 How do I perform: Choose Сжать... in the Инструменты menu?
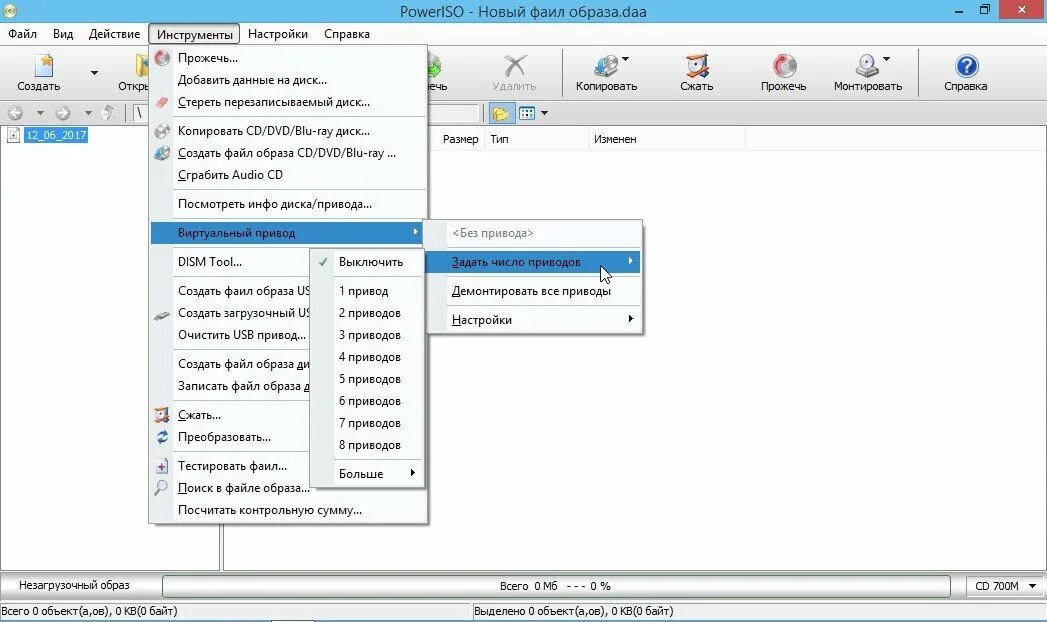click(230, 415)
